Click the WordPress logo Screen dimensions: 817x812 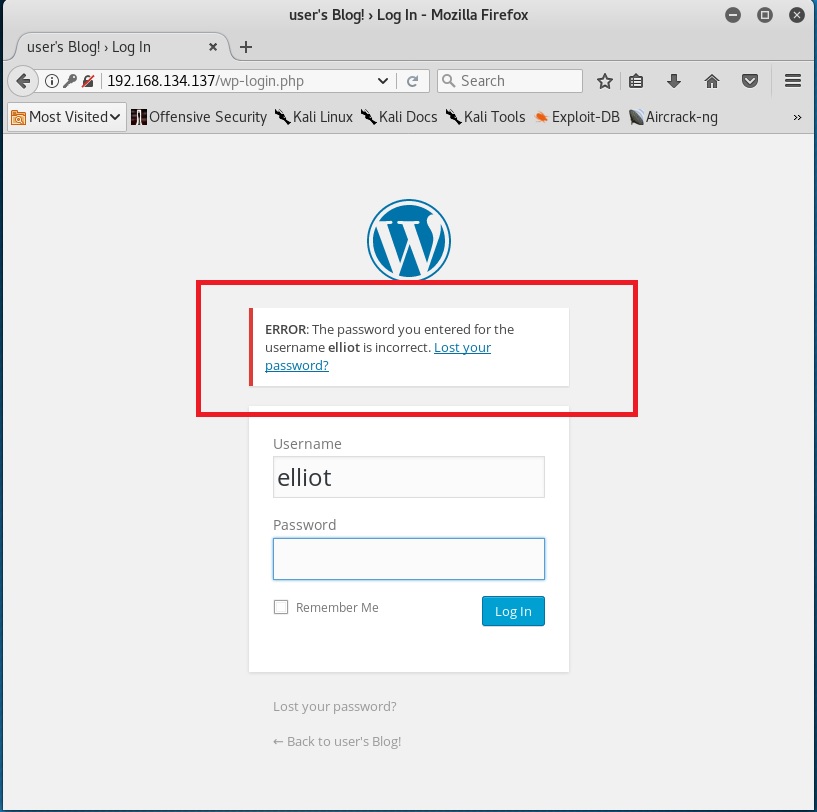pos(409,240)
